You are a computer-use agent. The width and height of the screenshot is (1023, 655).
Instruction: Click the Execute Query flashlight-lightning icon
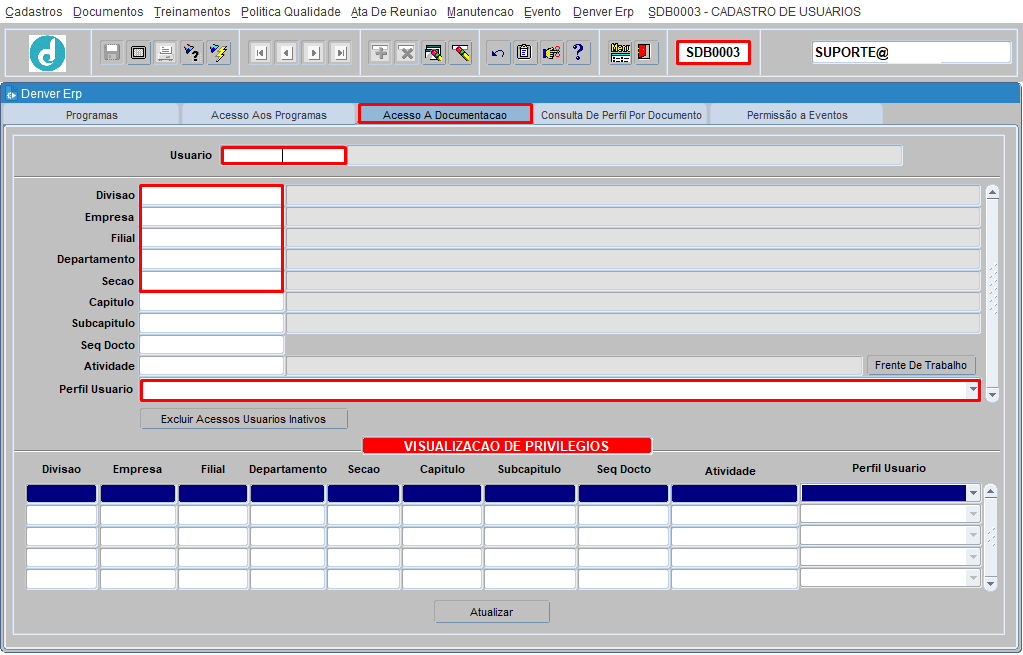point(219,52)
